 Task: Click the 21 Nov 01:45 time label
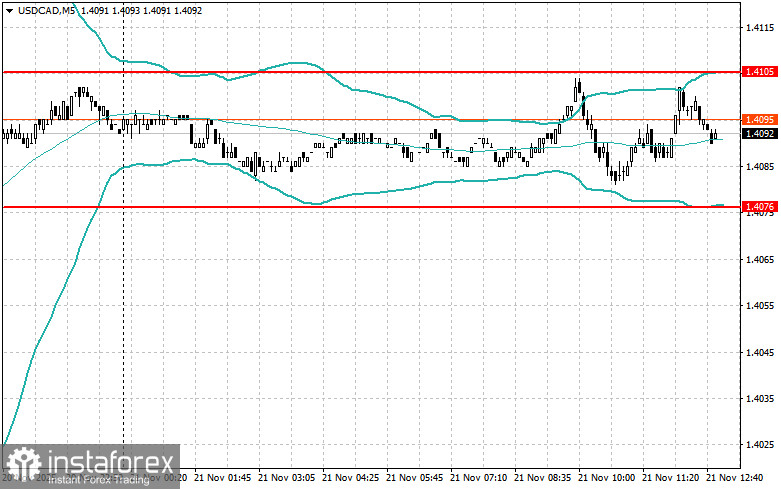tap(223, 478)
